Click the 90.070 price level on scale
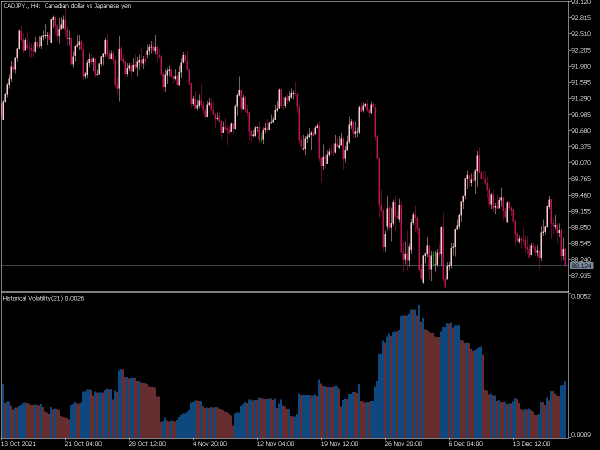This screenshot has width=600, height=450. click(x=580, y=163)
